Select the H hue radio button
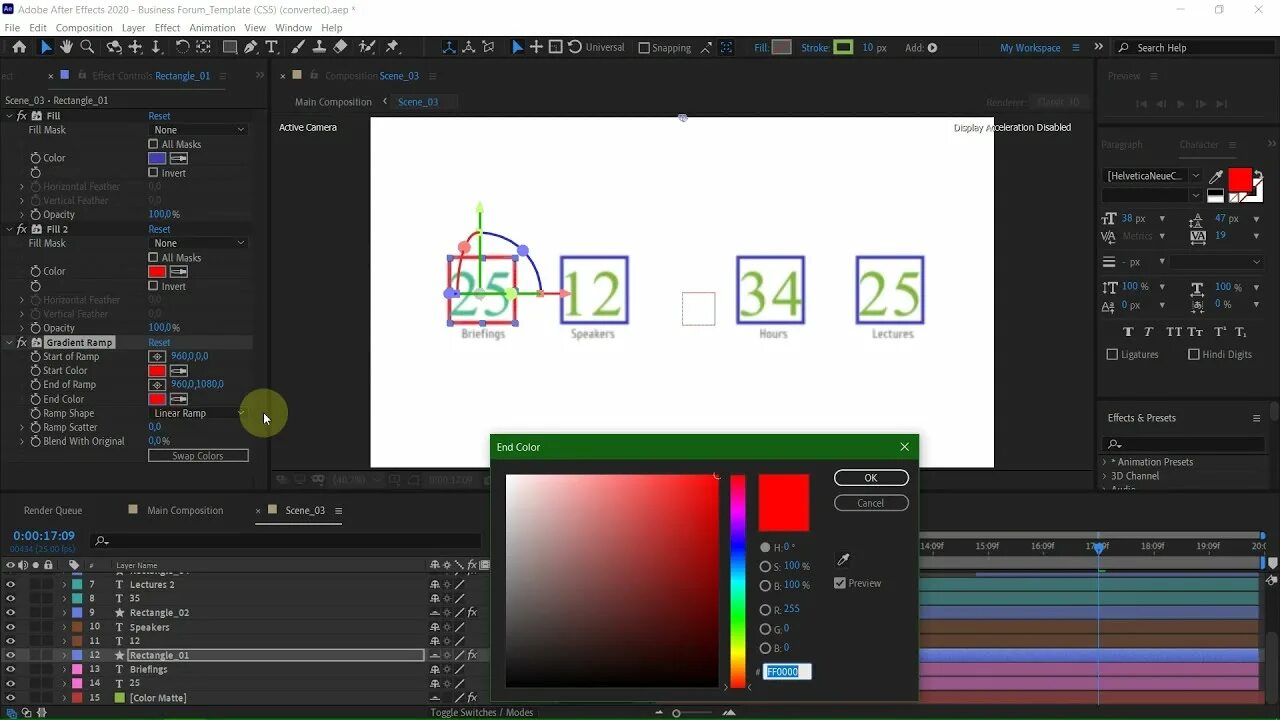The image size is (1280, 720). pos(765,547)
